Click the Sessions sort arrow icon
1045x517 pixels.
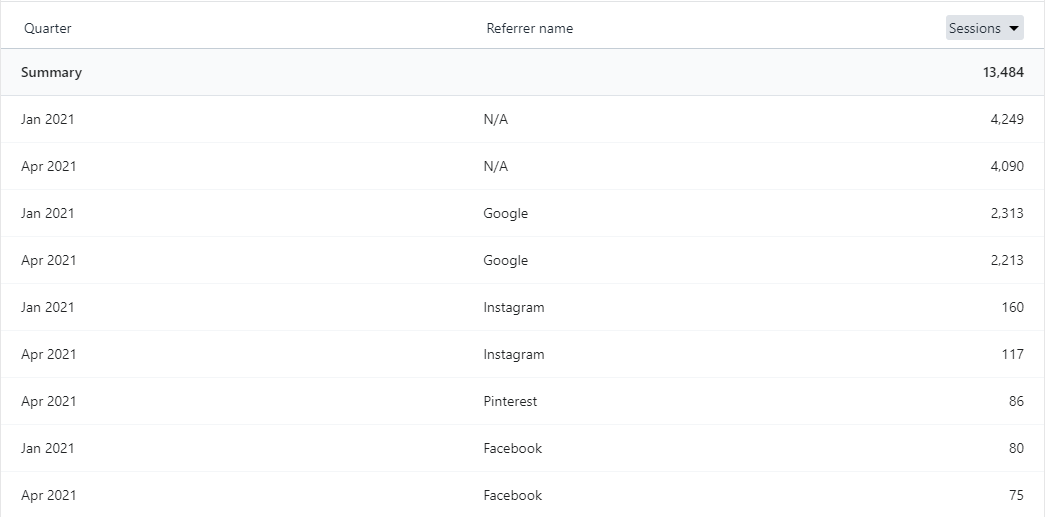point(1014,29)
